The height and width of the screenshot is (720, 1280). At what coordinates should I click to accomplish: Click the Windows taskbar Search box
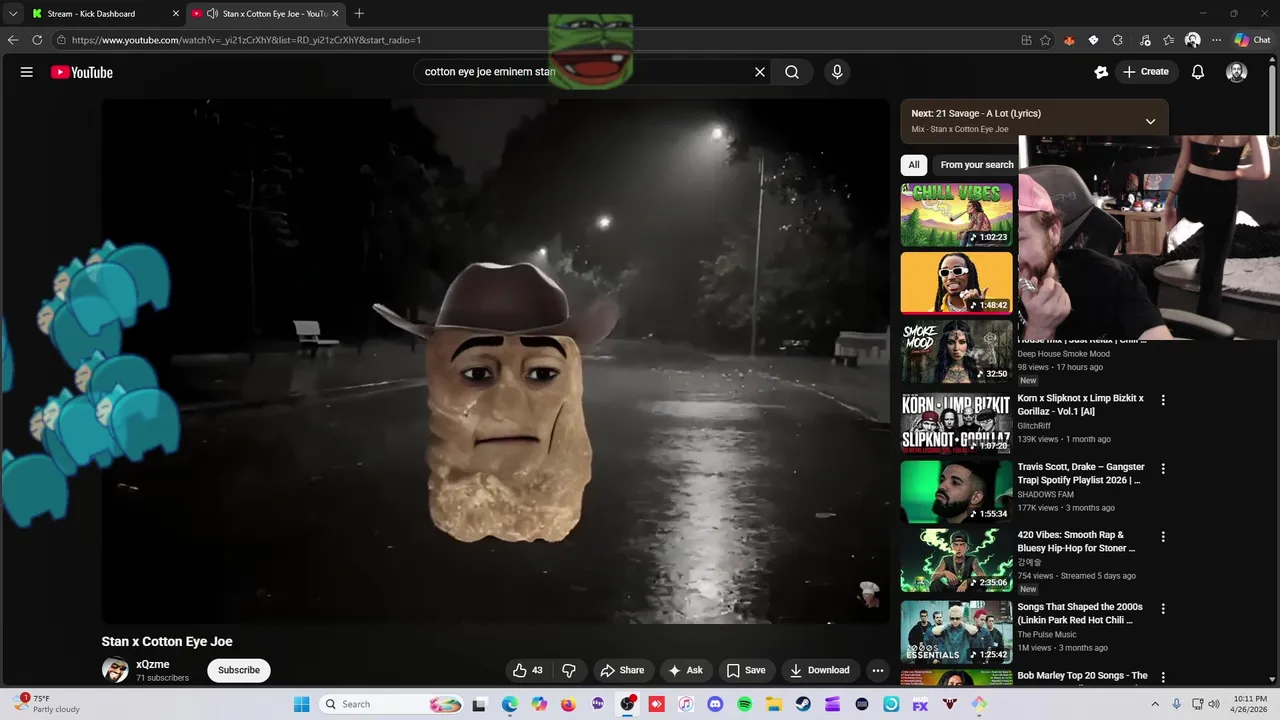point(392,704)
